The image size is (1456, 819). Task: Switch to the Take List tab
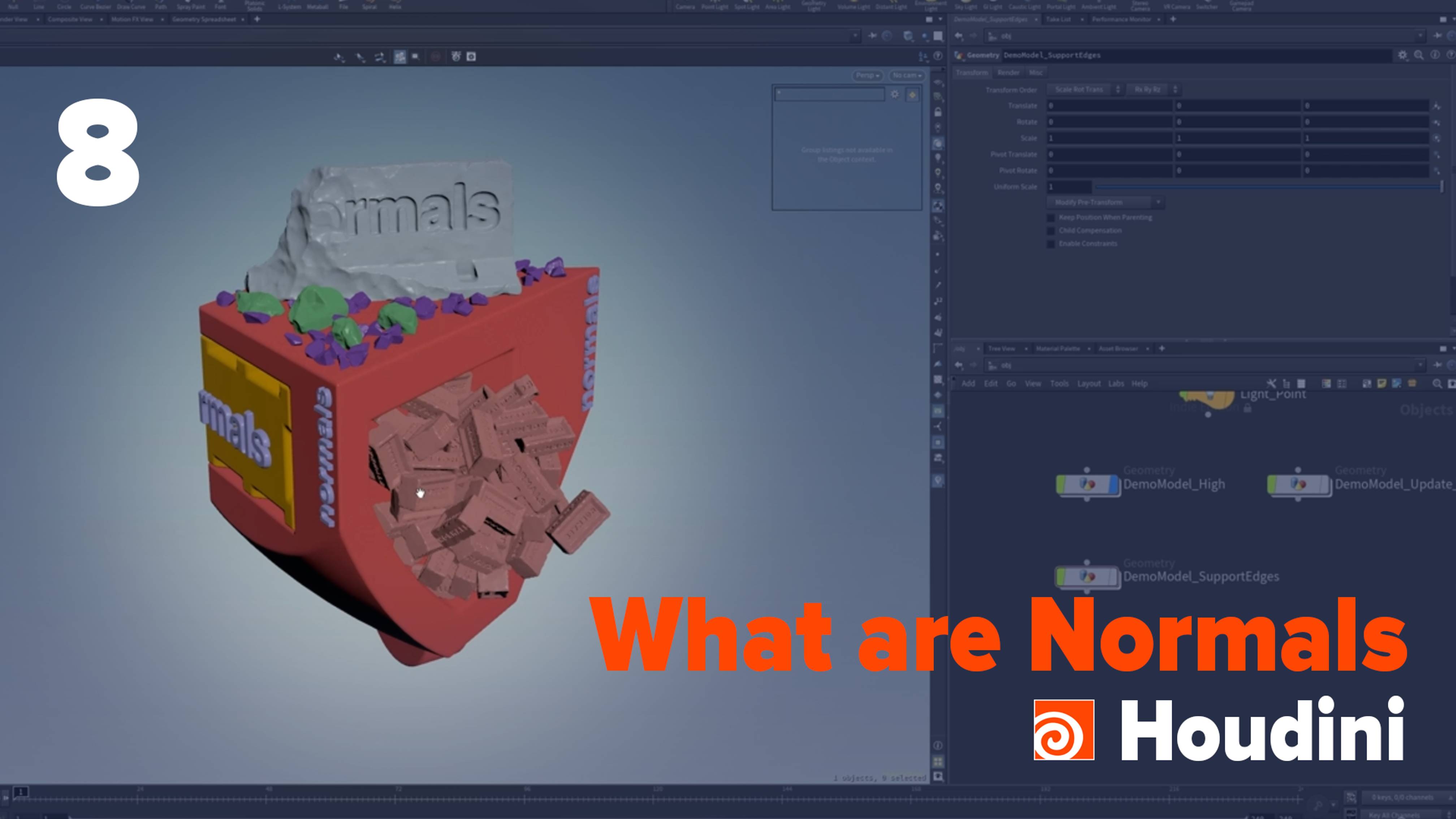point(1058,19)
